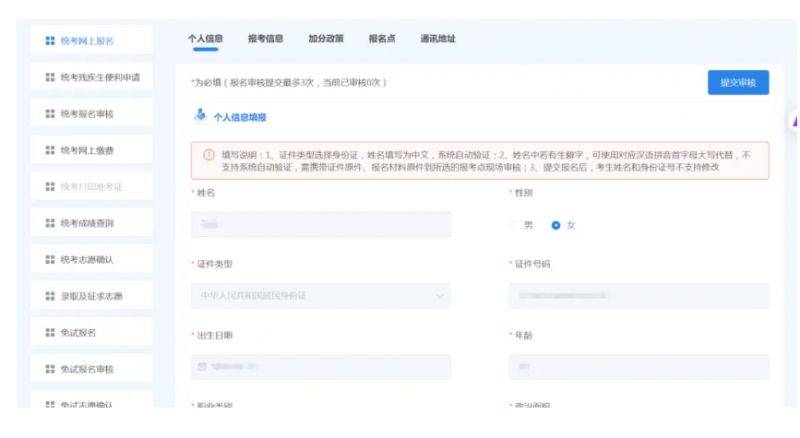Open the 证件类型 dropdown

tap(320, 296)
